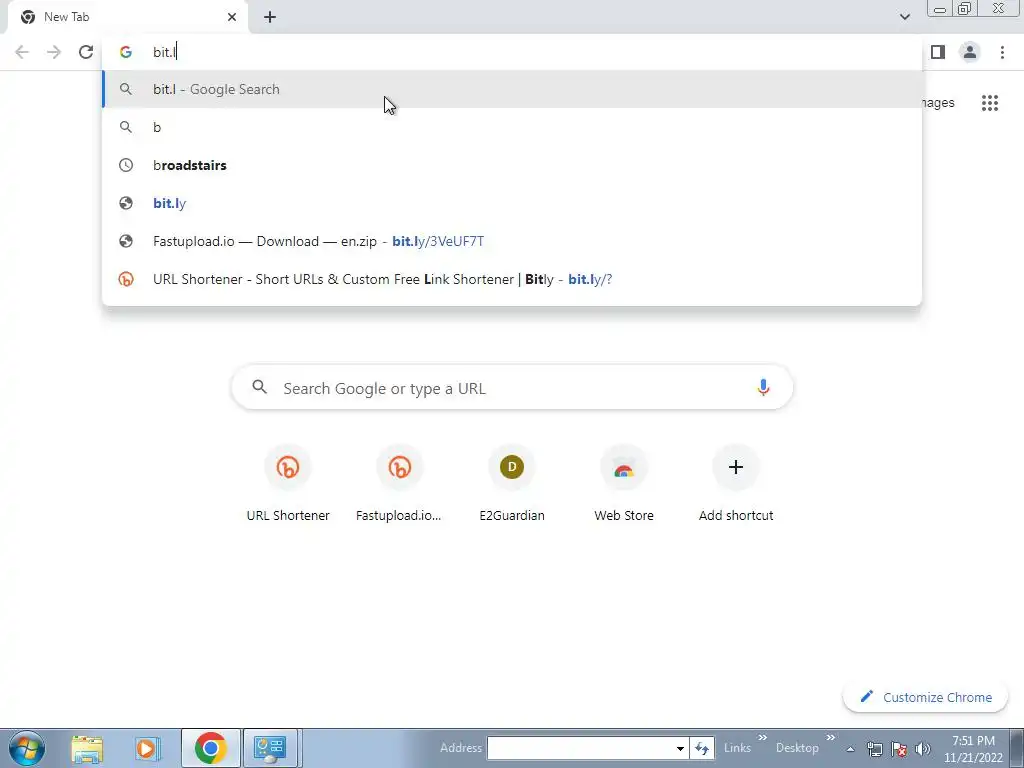Expand the Desktop toolbar chevron
Image resolution: width=1024 pixels, height=768 pixels.
(831, 738)
